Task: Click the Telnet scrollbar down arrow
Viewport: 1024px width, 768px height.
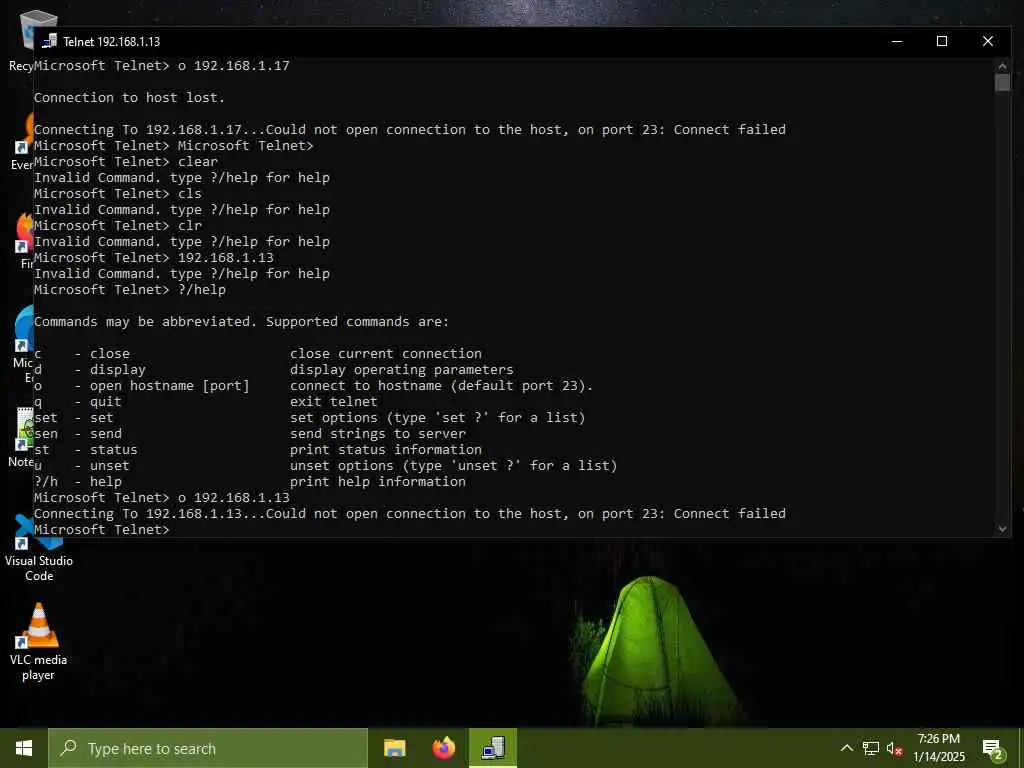Action: point(1002,529)
